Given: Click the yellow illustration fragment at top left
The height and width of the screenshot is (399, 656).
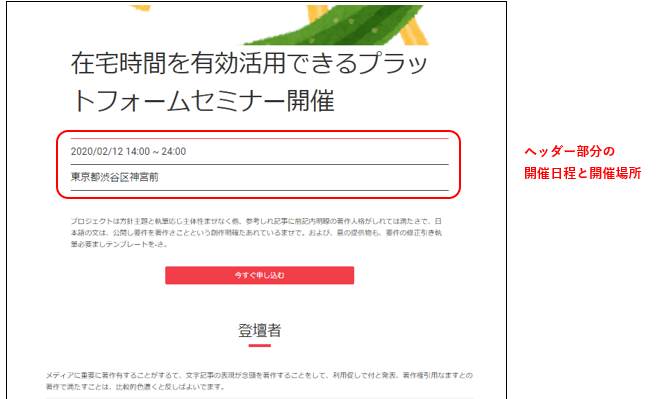Looking at the screenshot, I should 140,8.
